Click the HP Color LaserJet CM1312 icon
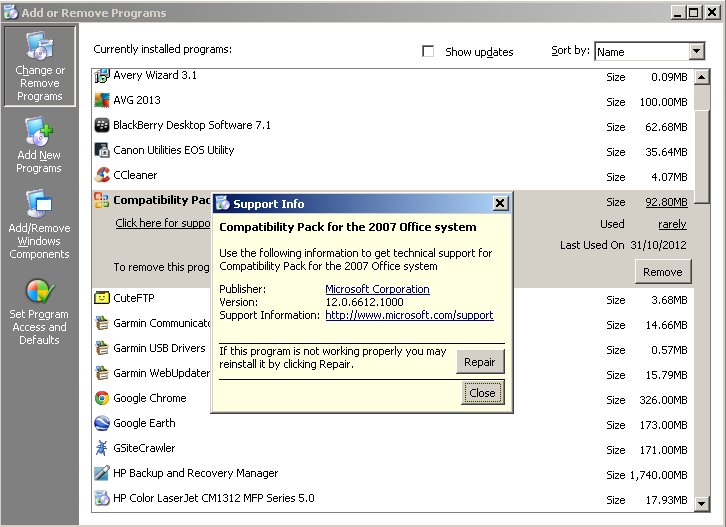The height and width of the screenshot is (527, 726). [x=102, y=498]
